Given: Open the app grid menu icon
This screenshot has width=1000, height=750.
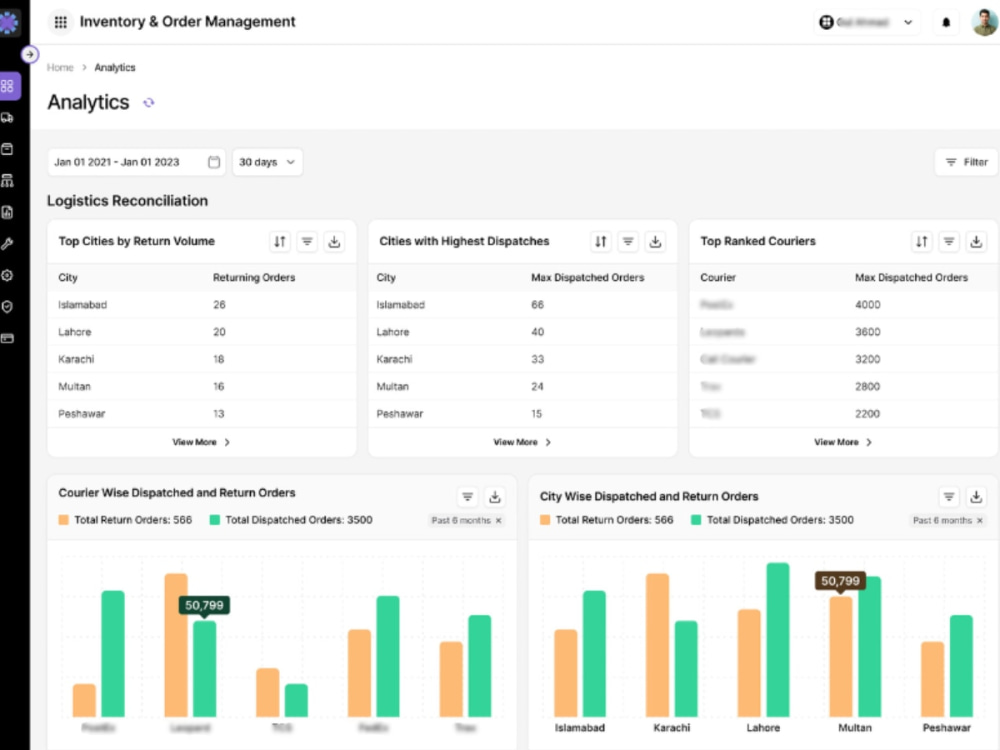Looking at the screenshot, I should [61, 22].
